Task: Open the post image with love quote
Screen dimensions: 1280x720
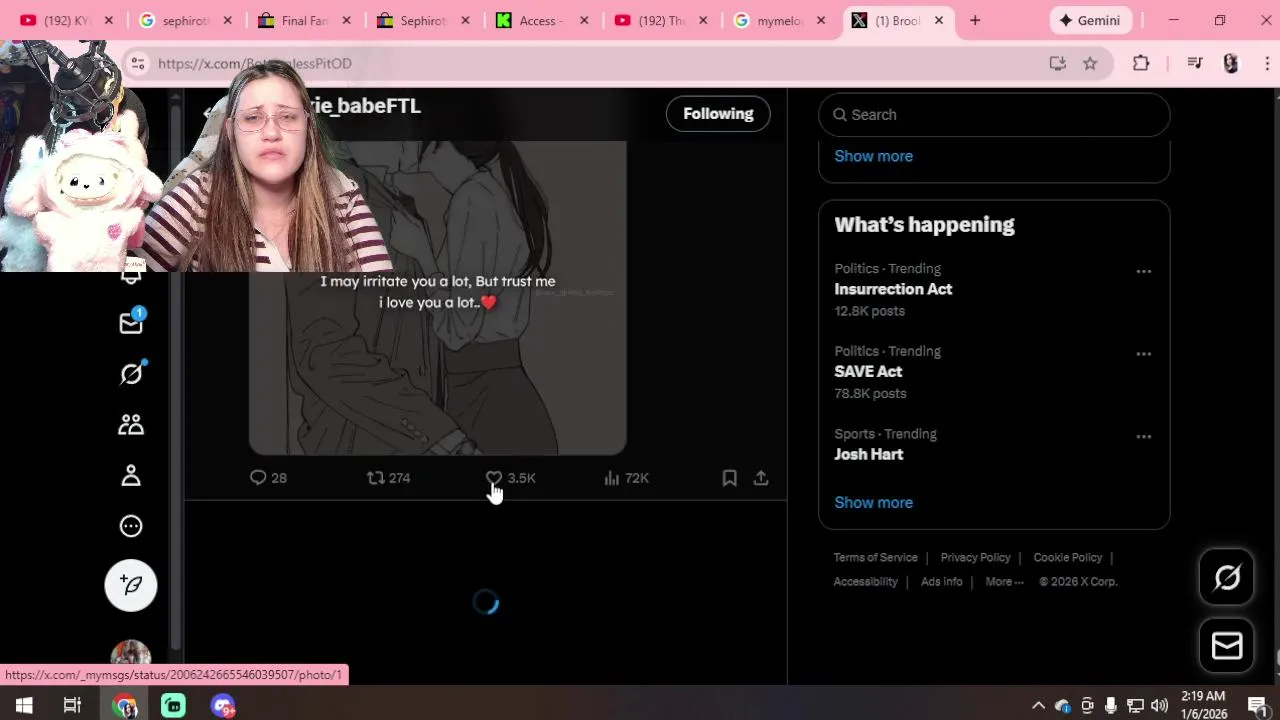Action: tap(437, 298)
